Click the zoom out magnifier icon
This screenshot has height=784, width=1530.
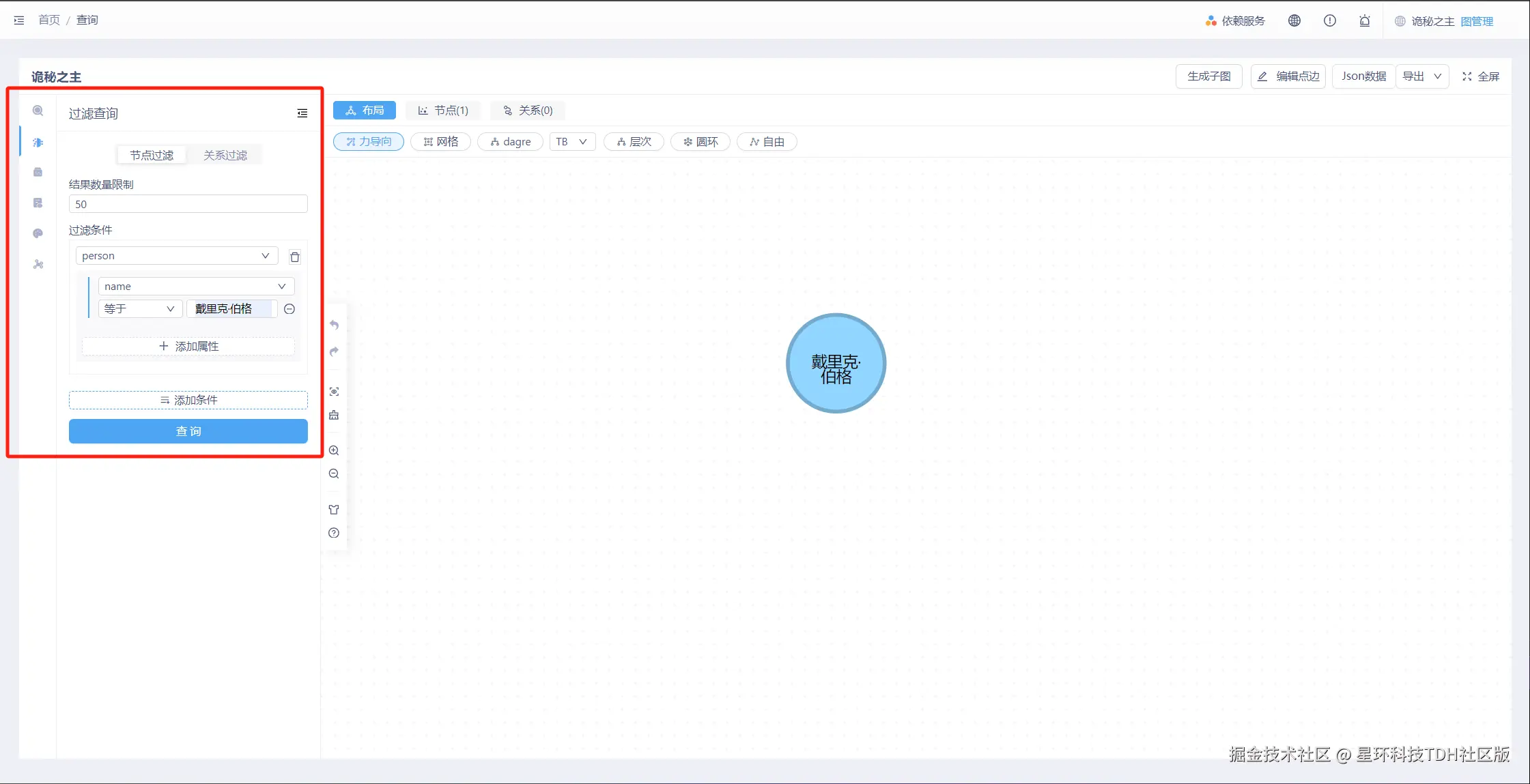tap(334, 474)
